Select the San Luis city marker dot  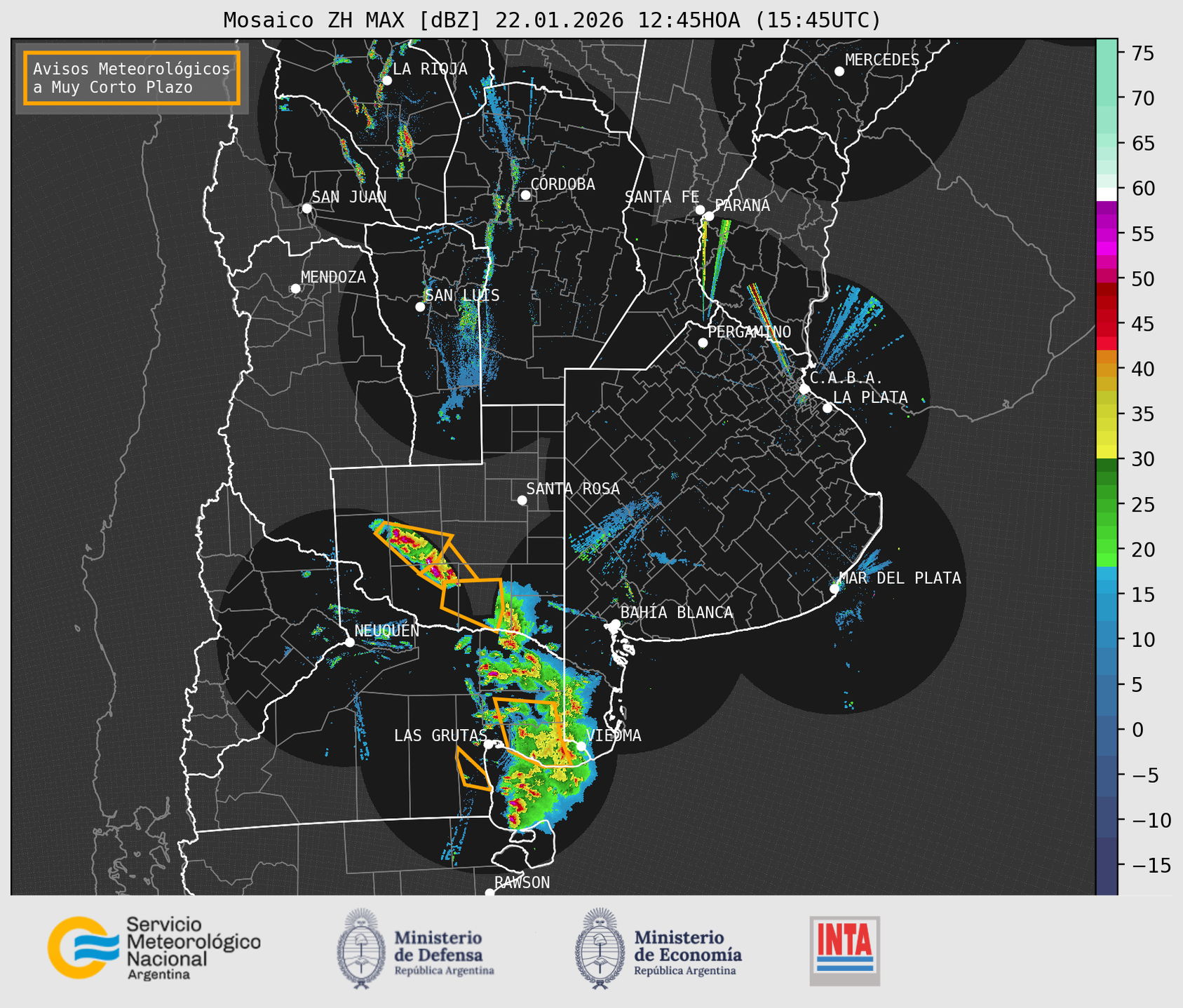[420, 307]
